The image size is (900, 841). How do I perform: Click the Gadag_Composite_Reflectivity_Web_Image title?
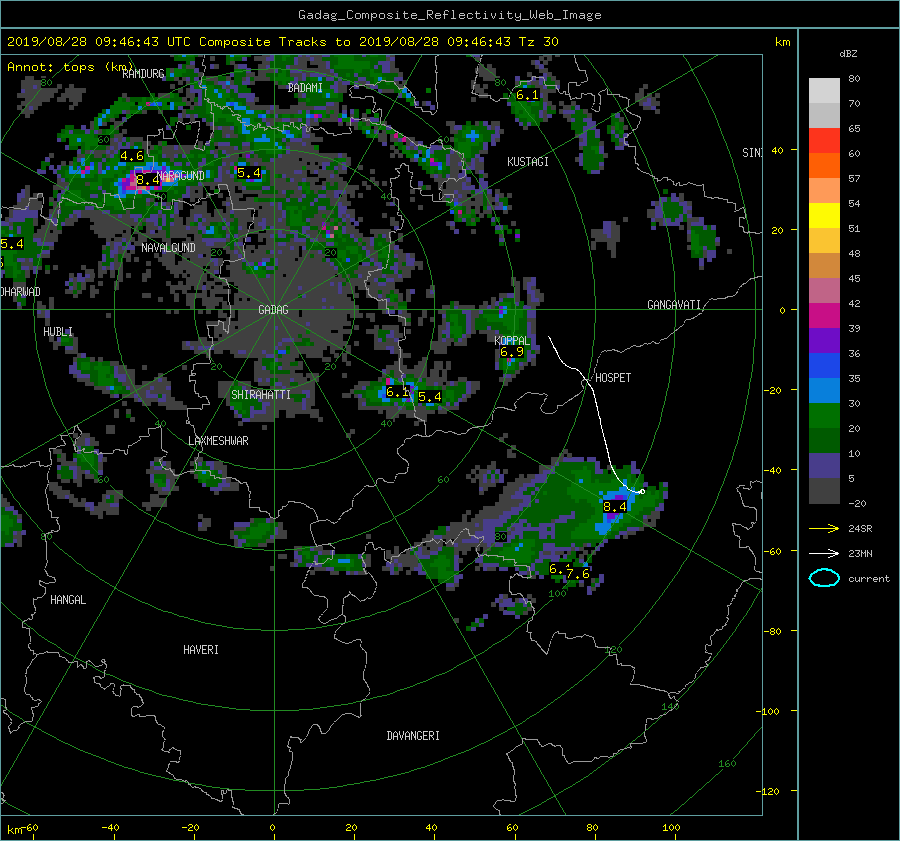[449, 15]
